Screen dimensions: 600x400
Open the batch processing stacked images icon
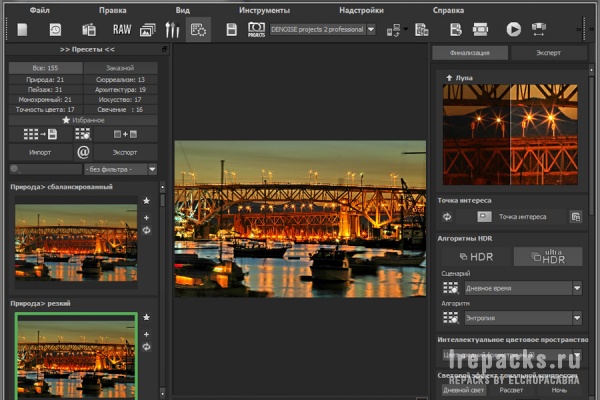(148, 29)
